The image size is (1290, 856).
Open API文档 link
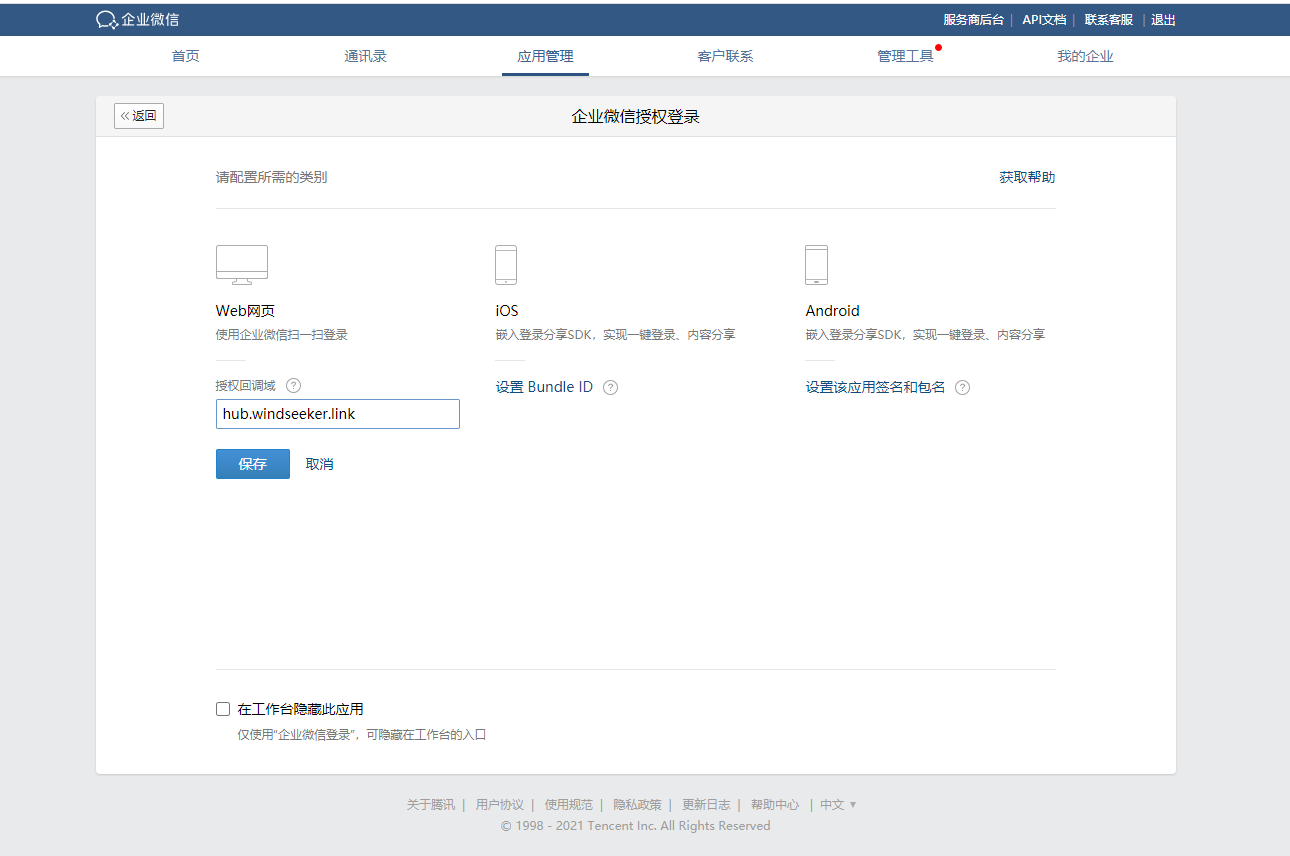pyautogui.click(x=1044, y=20)
